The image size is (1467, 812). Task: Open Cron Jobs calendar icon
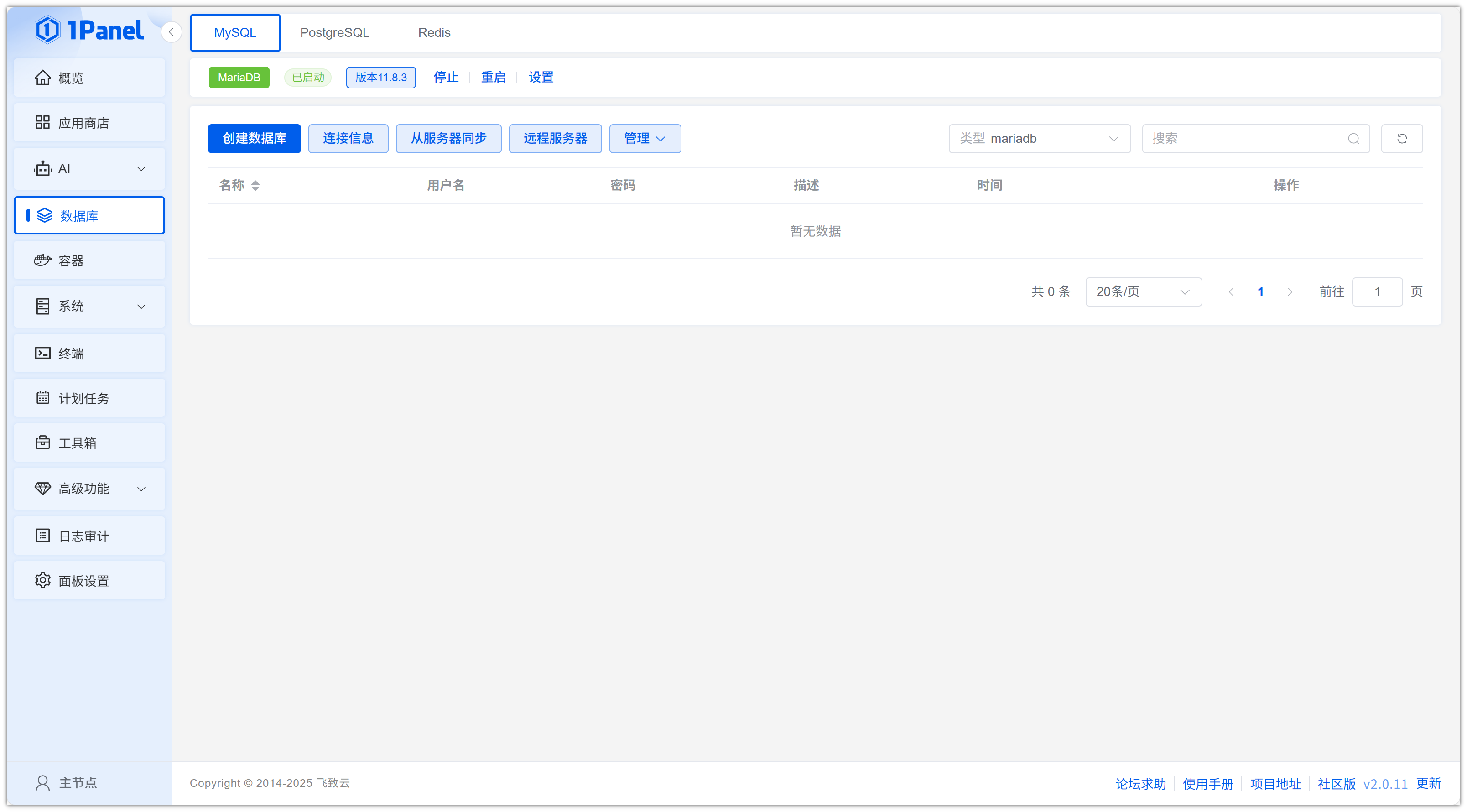tap(43, 398)
